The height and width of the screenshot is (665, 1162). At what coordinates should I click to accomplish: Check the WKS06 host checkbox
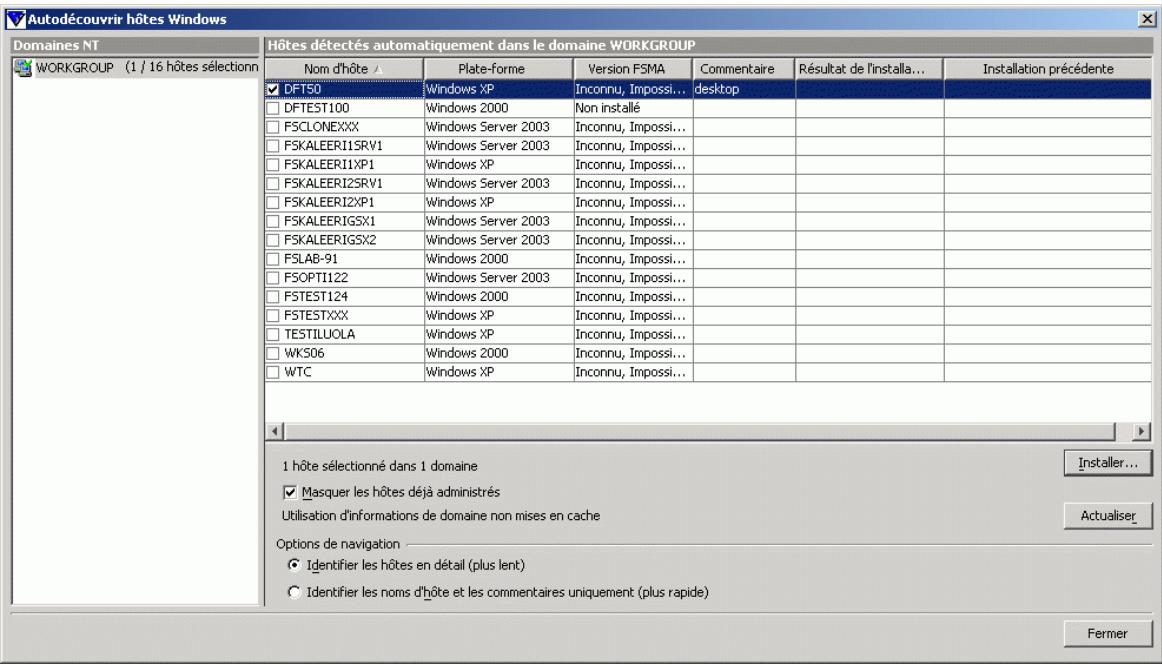tap(273, 353)
